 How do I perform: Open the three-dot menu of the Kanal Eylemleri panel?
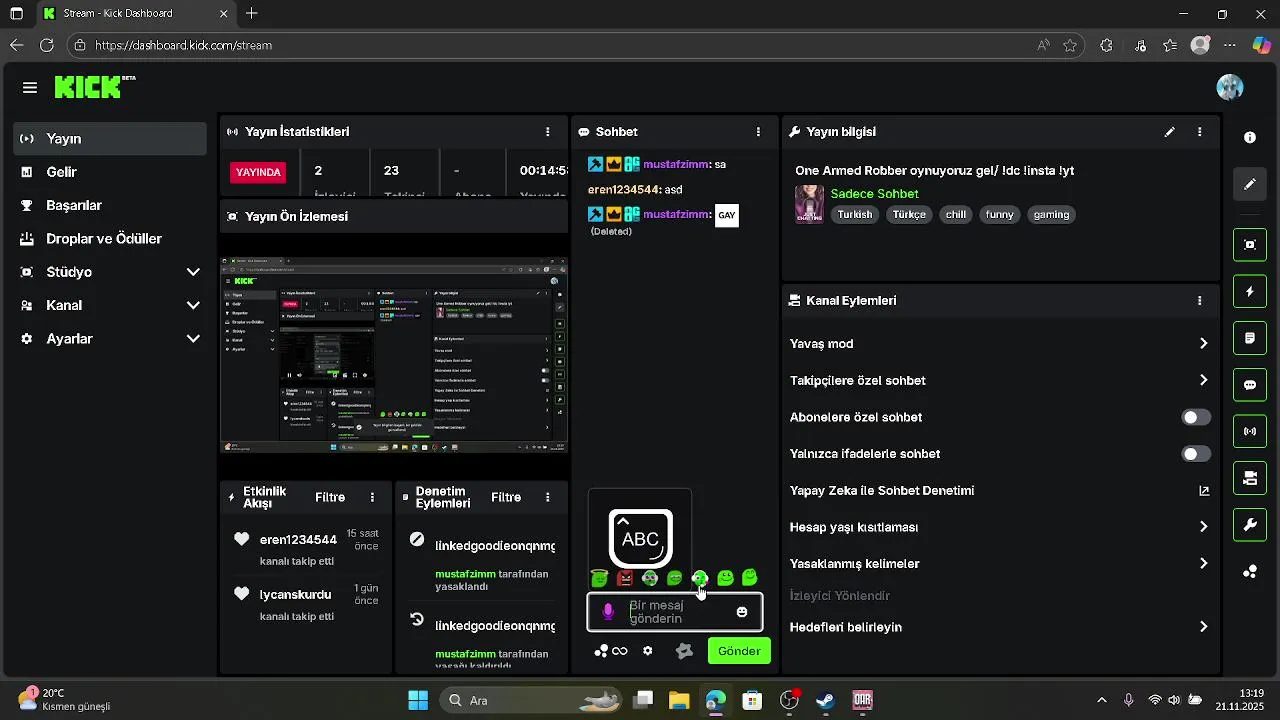pos(1200,300)
